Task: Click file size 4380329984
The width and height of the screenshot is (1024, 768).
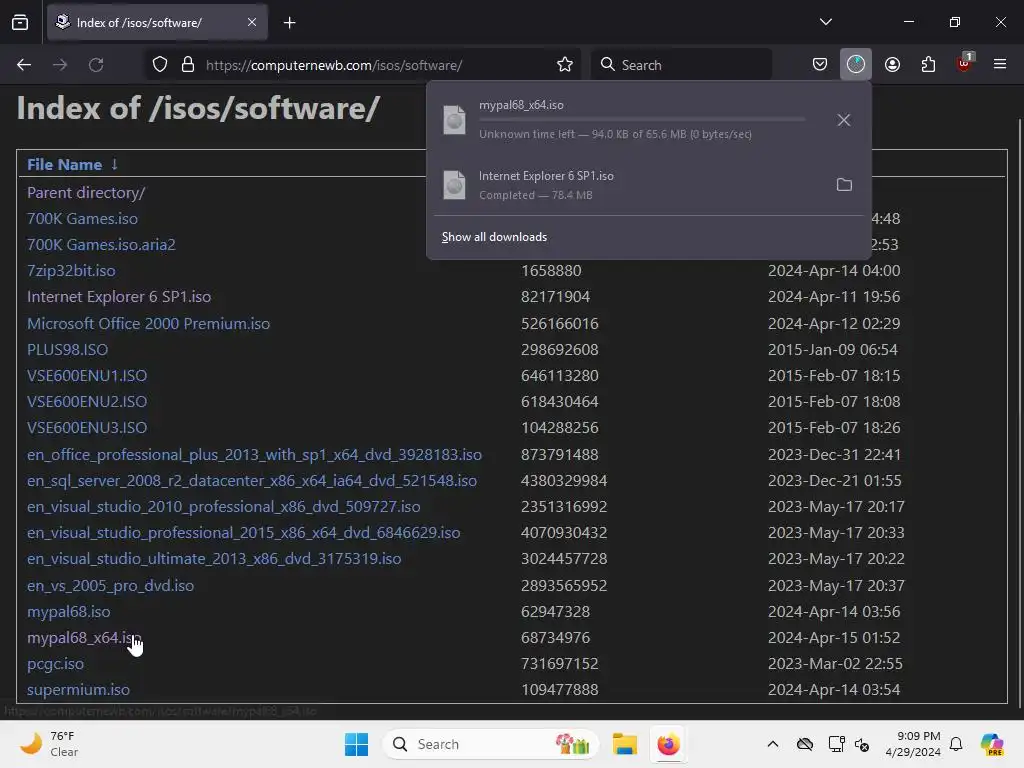Action: click(564, 481)
